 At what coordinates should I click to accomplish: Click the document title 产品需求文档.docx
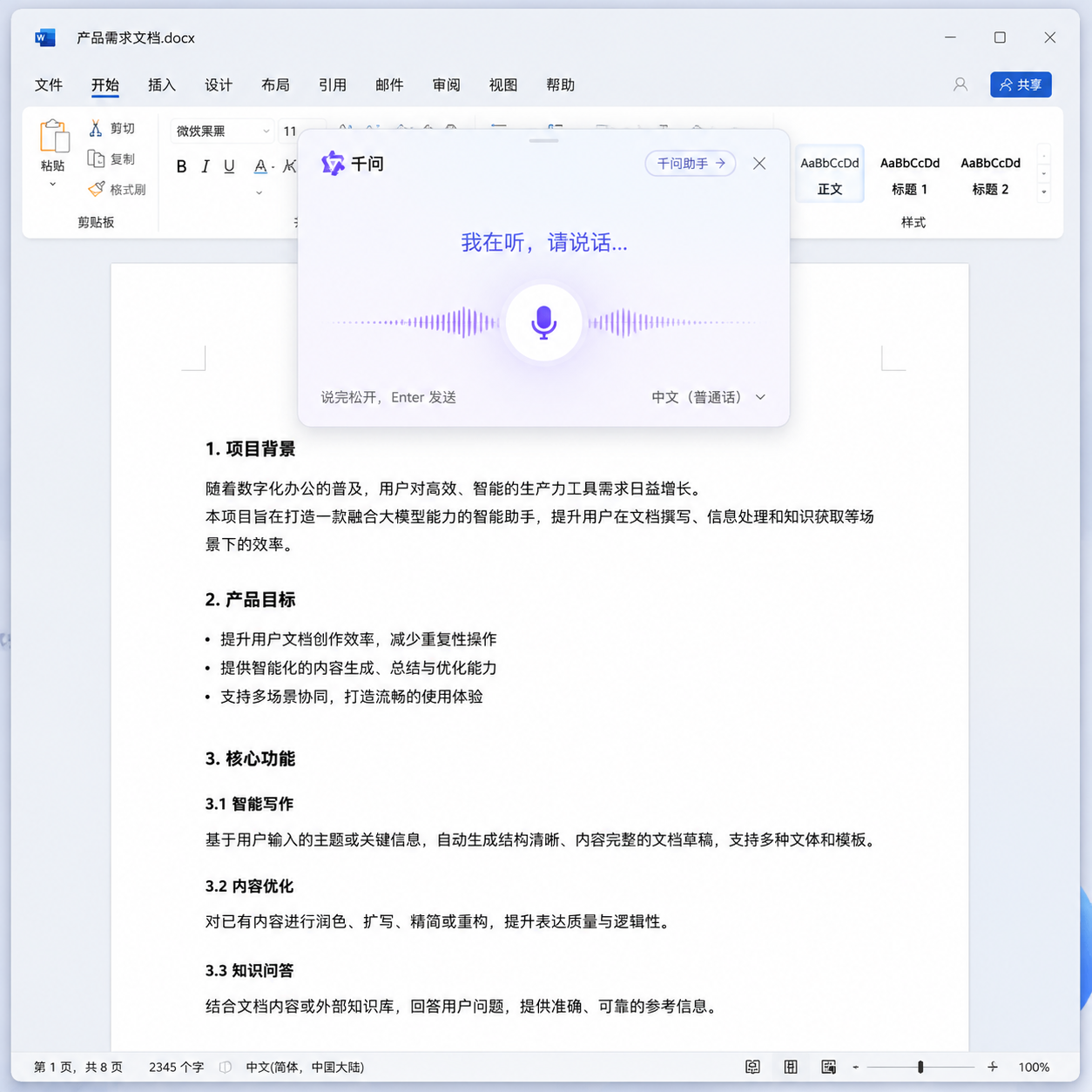tap(136, 37)
